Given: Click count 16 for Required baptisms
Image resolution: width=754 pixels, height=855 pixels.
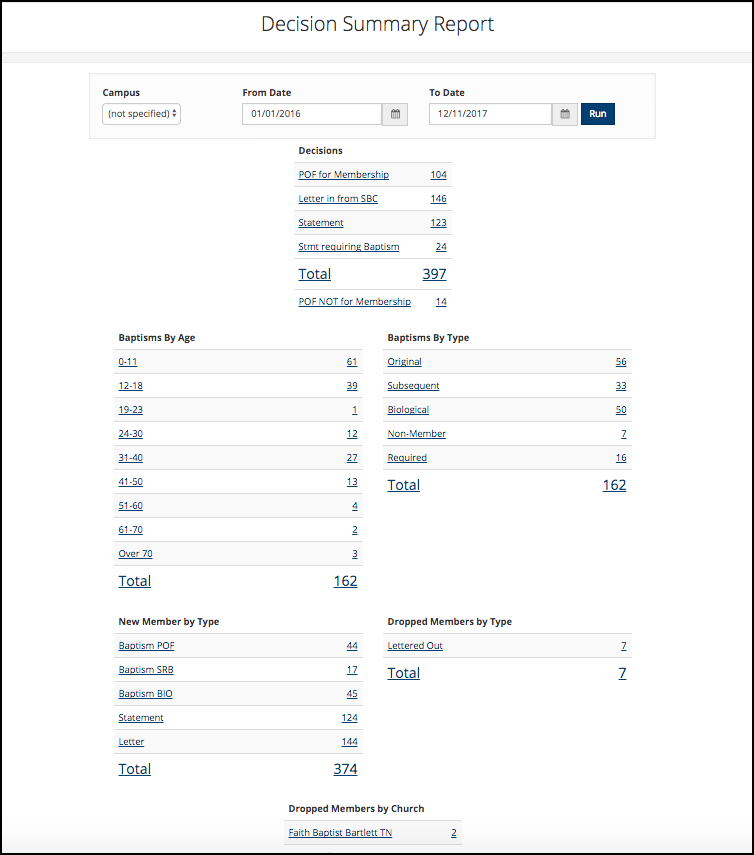Looking at the screenshot, I should [x=621, y=457].
